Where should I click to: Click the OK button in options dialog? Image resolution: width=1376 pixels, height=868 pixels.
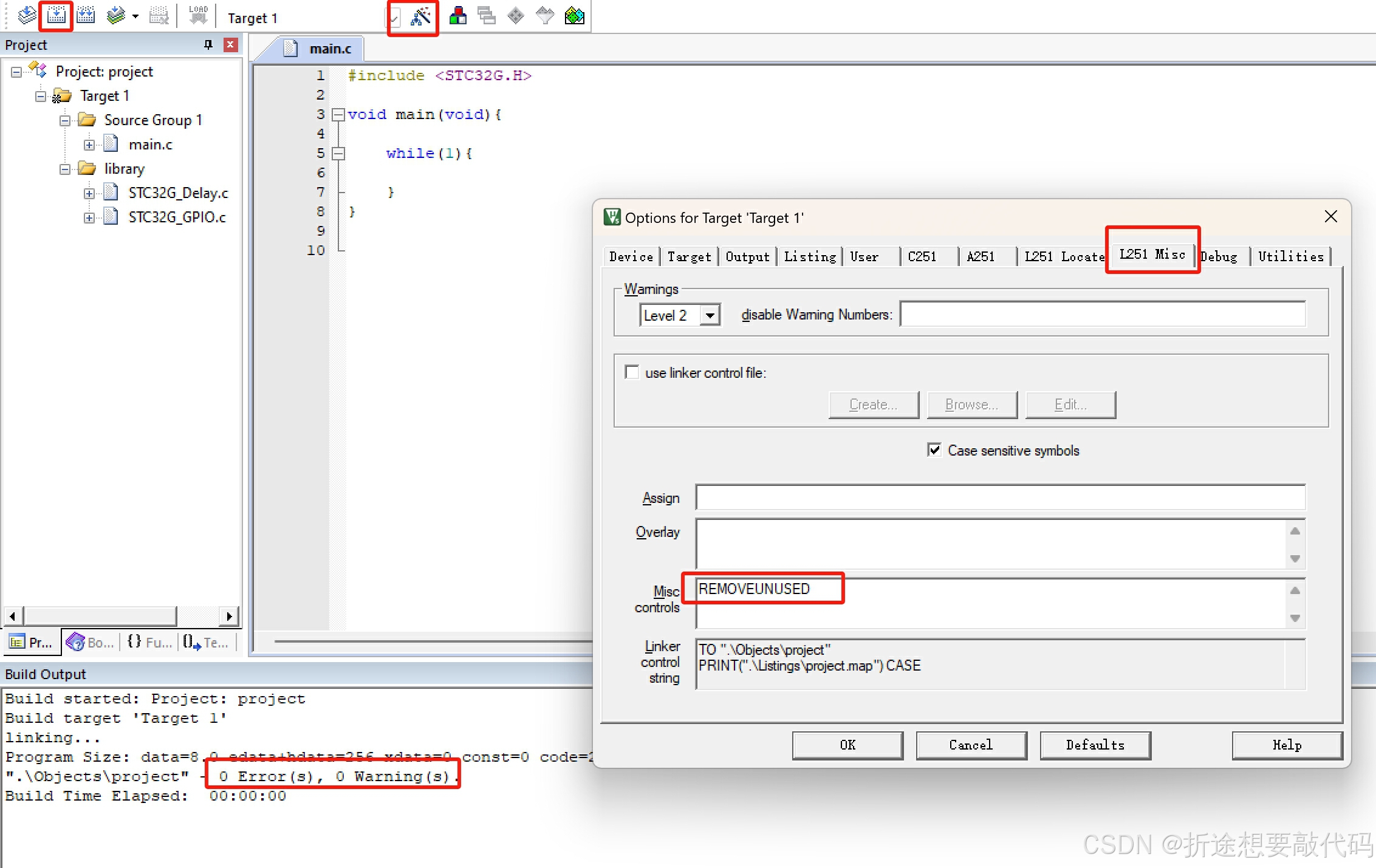[x=847, y=745]
